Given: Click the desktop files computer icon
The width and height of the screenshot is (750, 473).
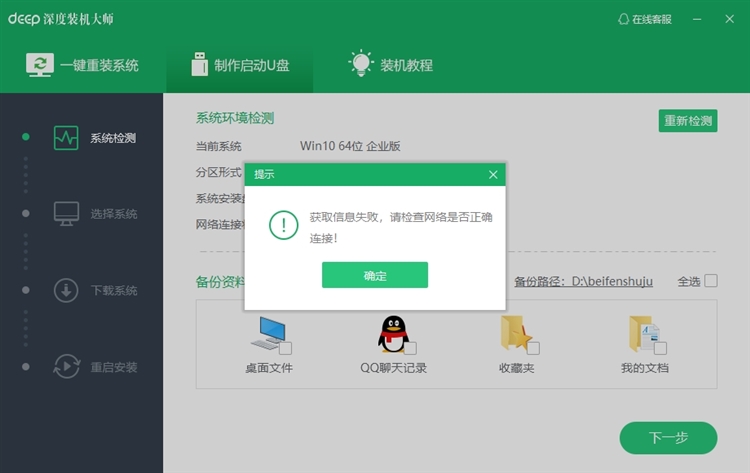Looking at the screenshot, I should (271, 333).
